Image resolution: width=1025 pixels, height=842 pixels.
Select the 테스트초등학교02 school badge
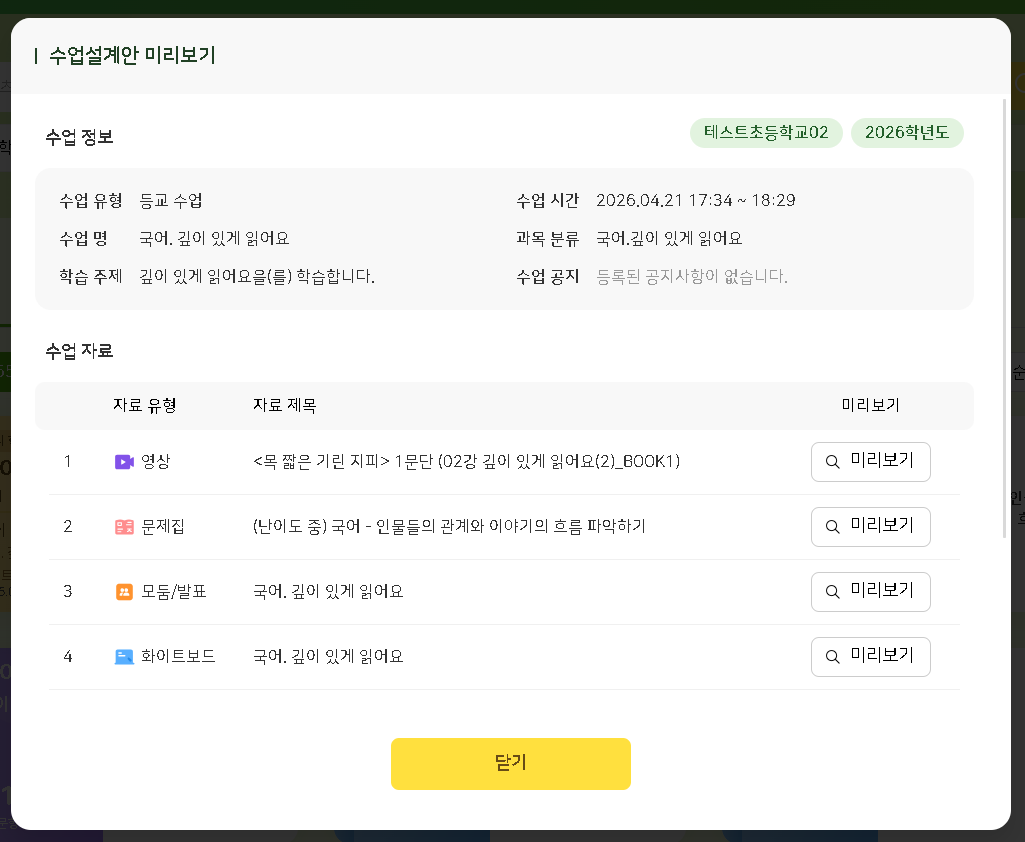click(x=766, y=133)
